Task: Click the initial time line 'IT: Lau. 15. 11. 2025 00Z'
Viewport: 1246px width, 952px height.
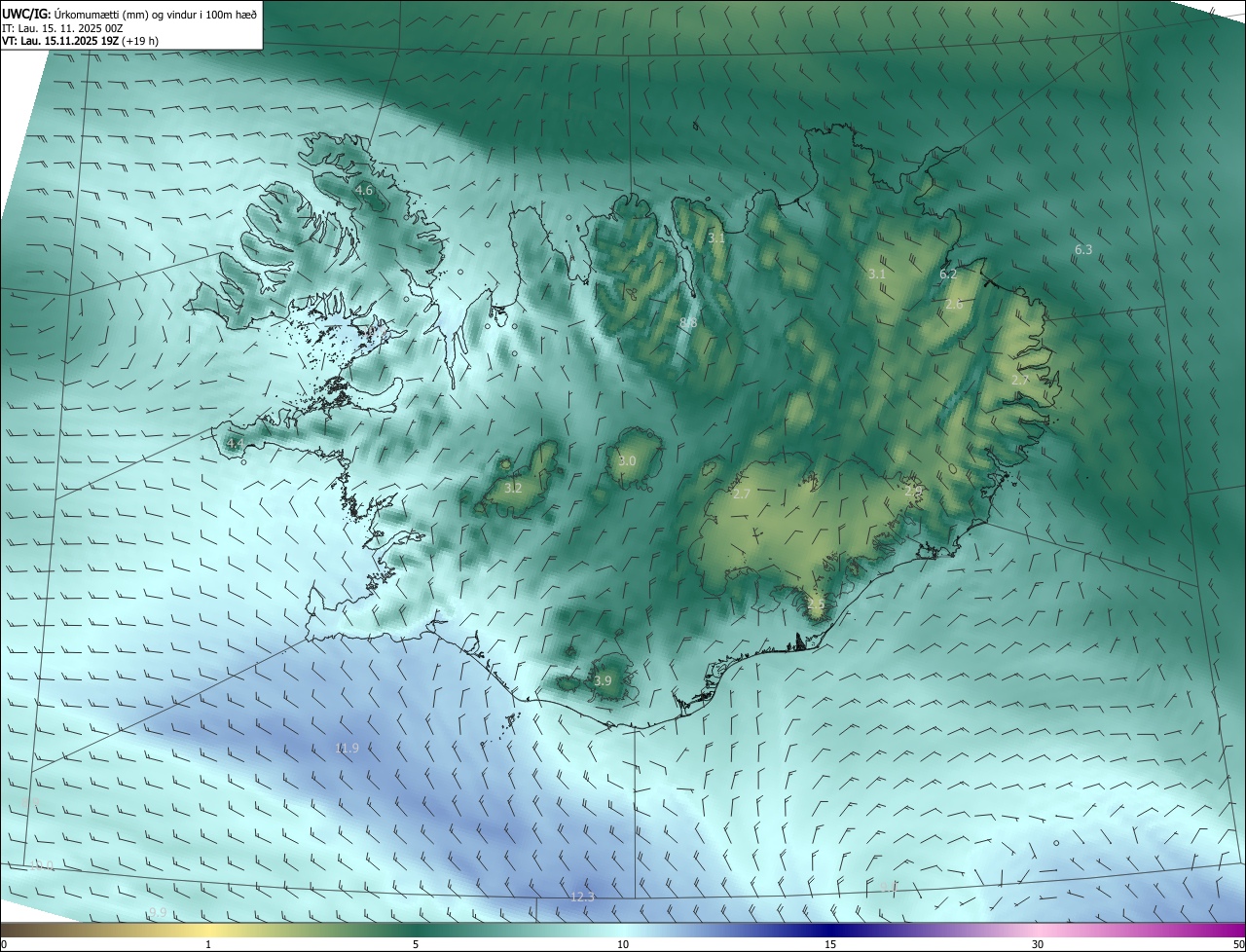Action: 62,28
